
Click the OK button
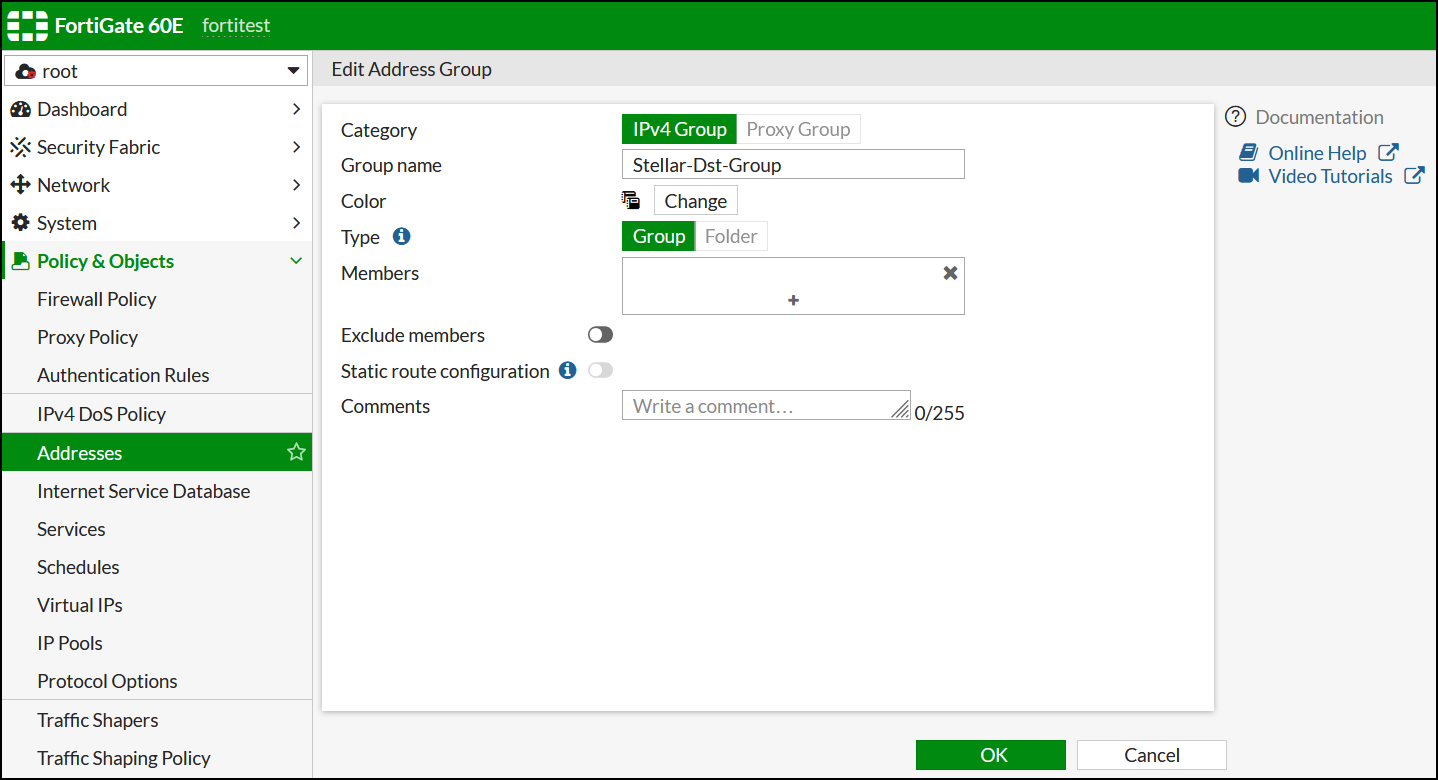pyautogui.click(x=990, y=755)
